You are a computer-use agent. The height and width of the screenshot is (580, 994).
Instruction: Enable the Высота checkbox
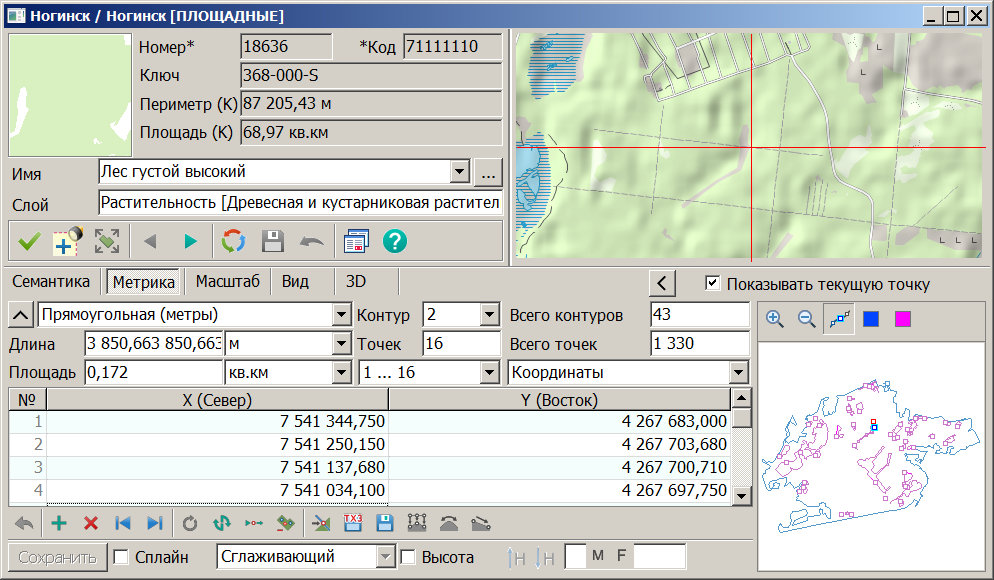click(x=408, y=557)
